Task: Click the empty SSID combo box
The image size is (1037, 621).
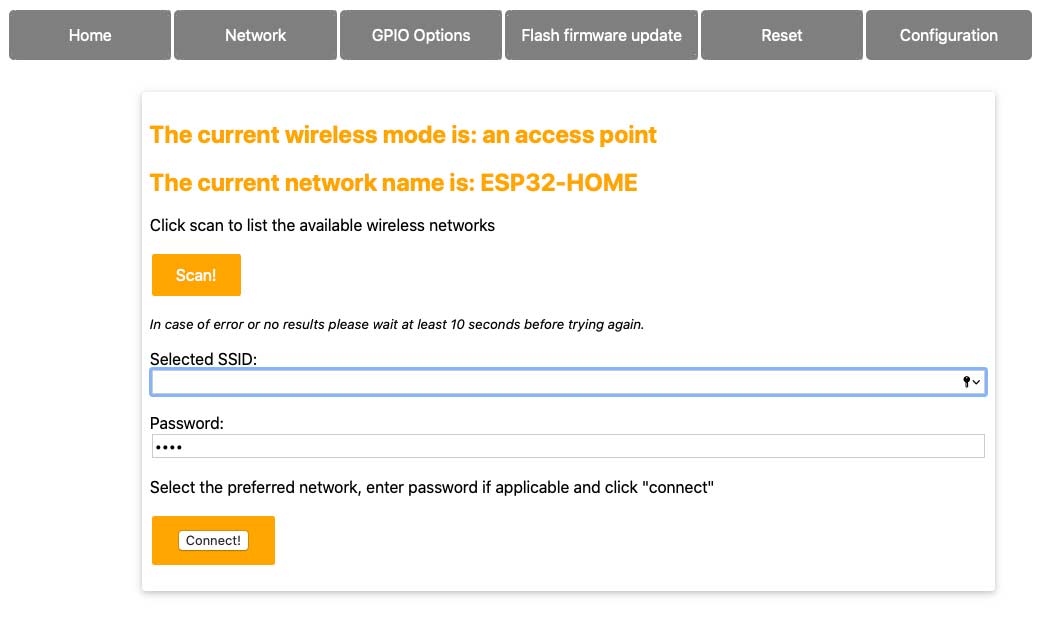Action: click(500, 381)
